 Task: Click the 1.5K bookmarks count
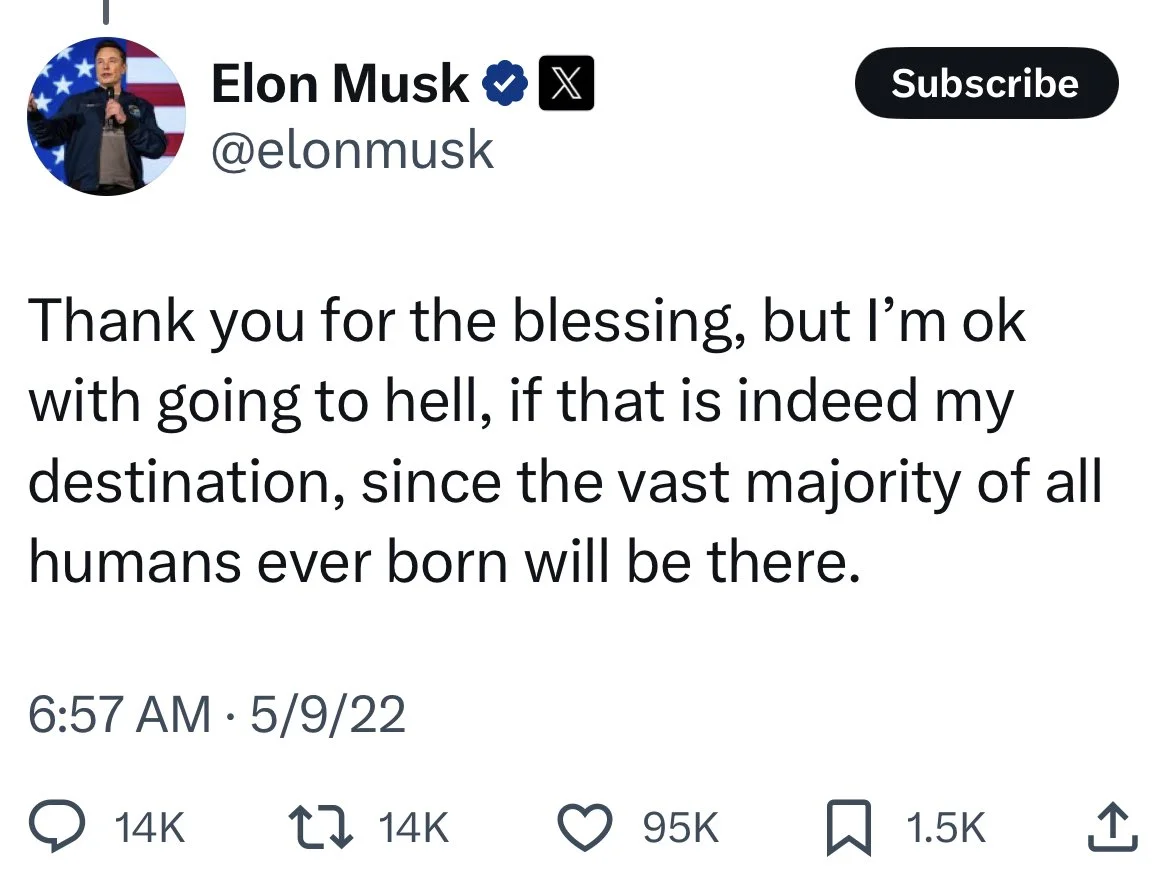(945, 828)
